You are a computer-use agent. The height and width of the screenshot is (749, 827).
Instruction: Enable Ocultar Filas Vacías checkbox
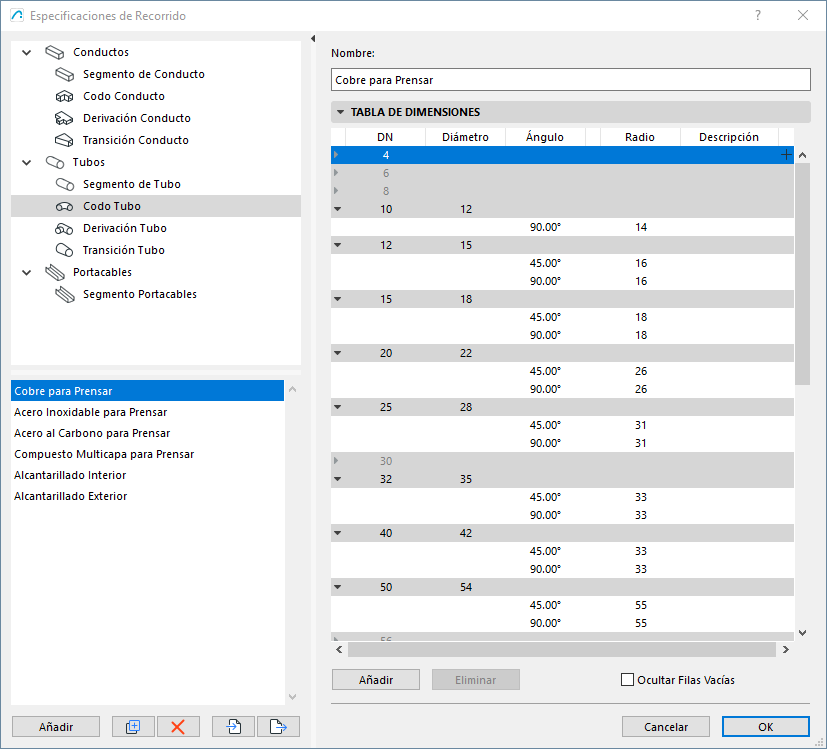tap(628, 680)
